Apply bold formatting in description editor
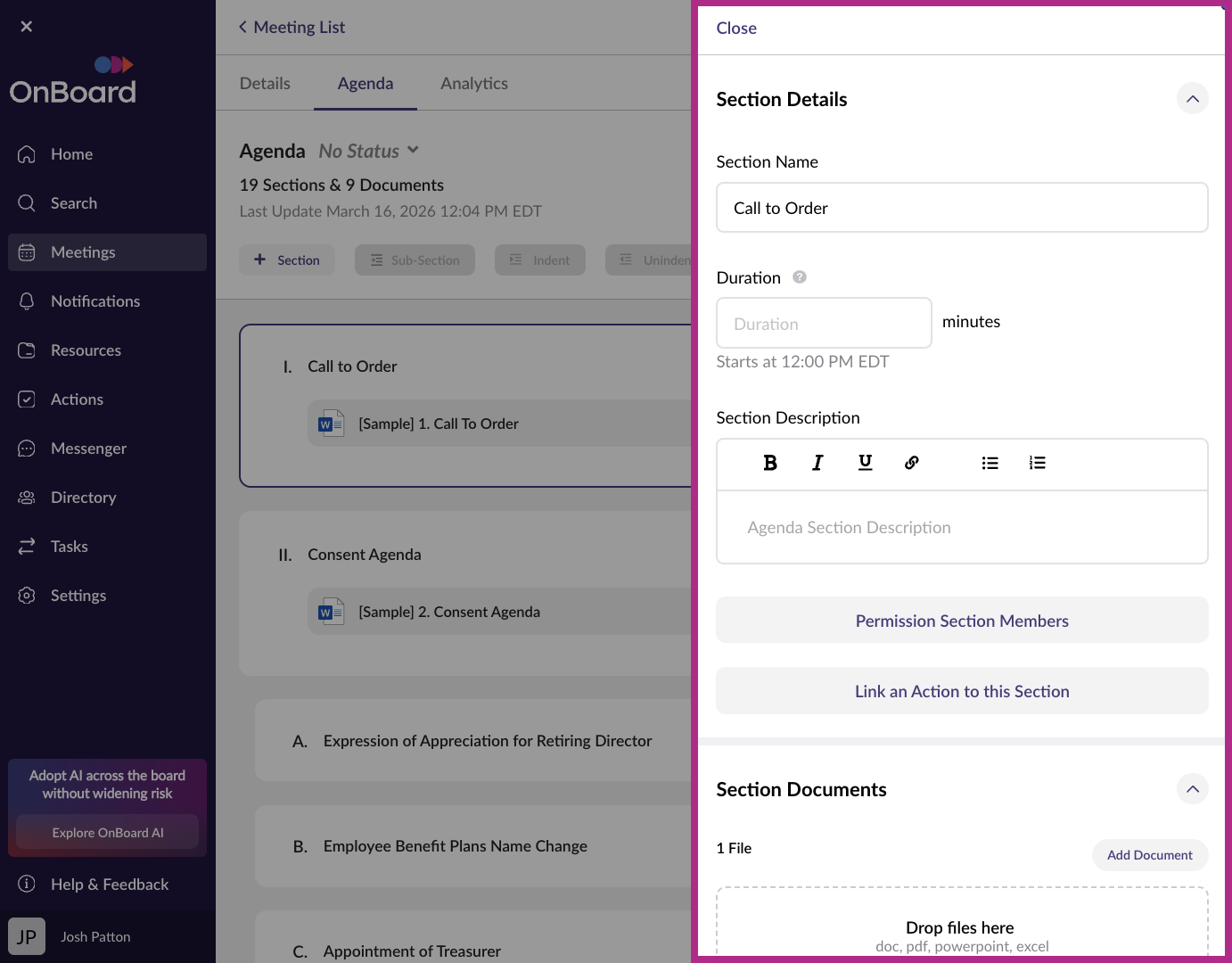The height and width of the screenshot is (963, 1232). point(770,463)
